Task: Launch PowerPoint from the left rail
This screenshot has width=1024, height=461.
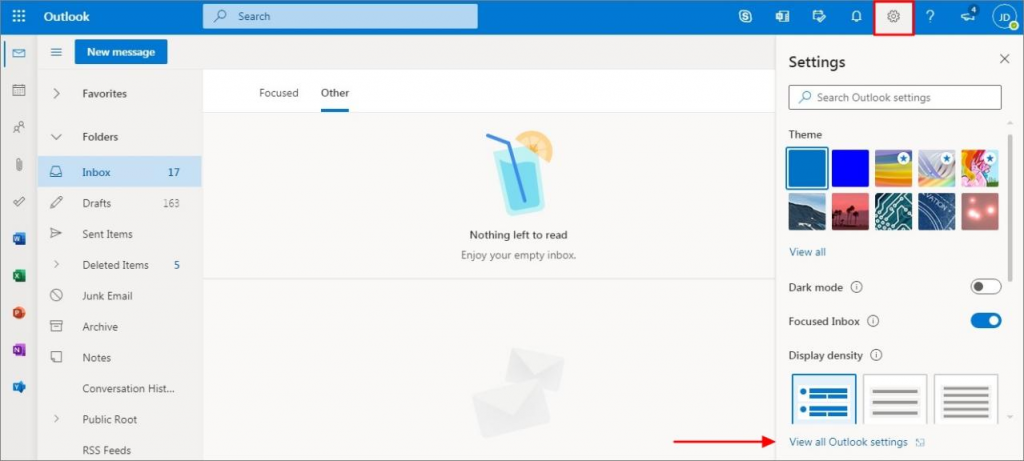Action: (19, 313)
